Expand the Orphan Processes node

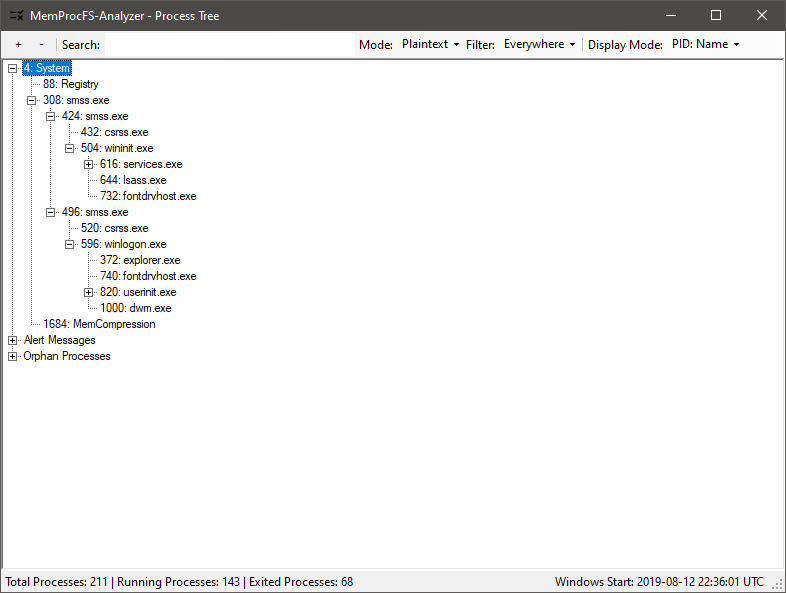[x=12, y=356]
